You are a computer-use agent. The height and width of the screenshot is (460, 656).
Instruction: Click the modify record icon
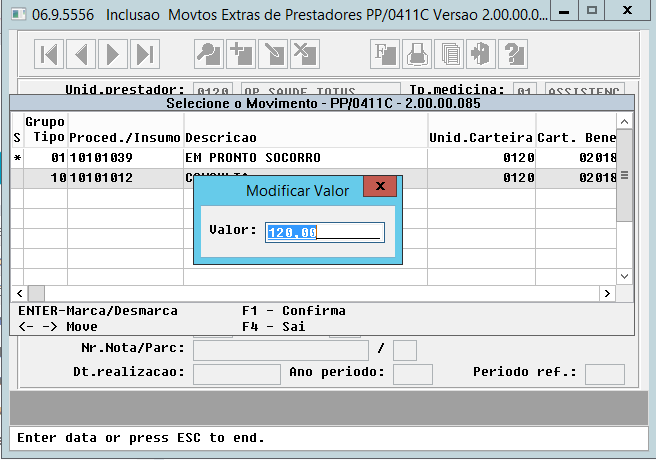tap(273, 54)
